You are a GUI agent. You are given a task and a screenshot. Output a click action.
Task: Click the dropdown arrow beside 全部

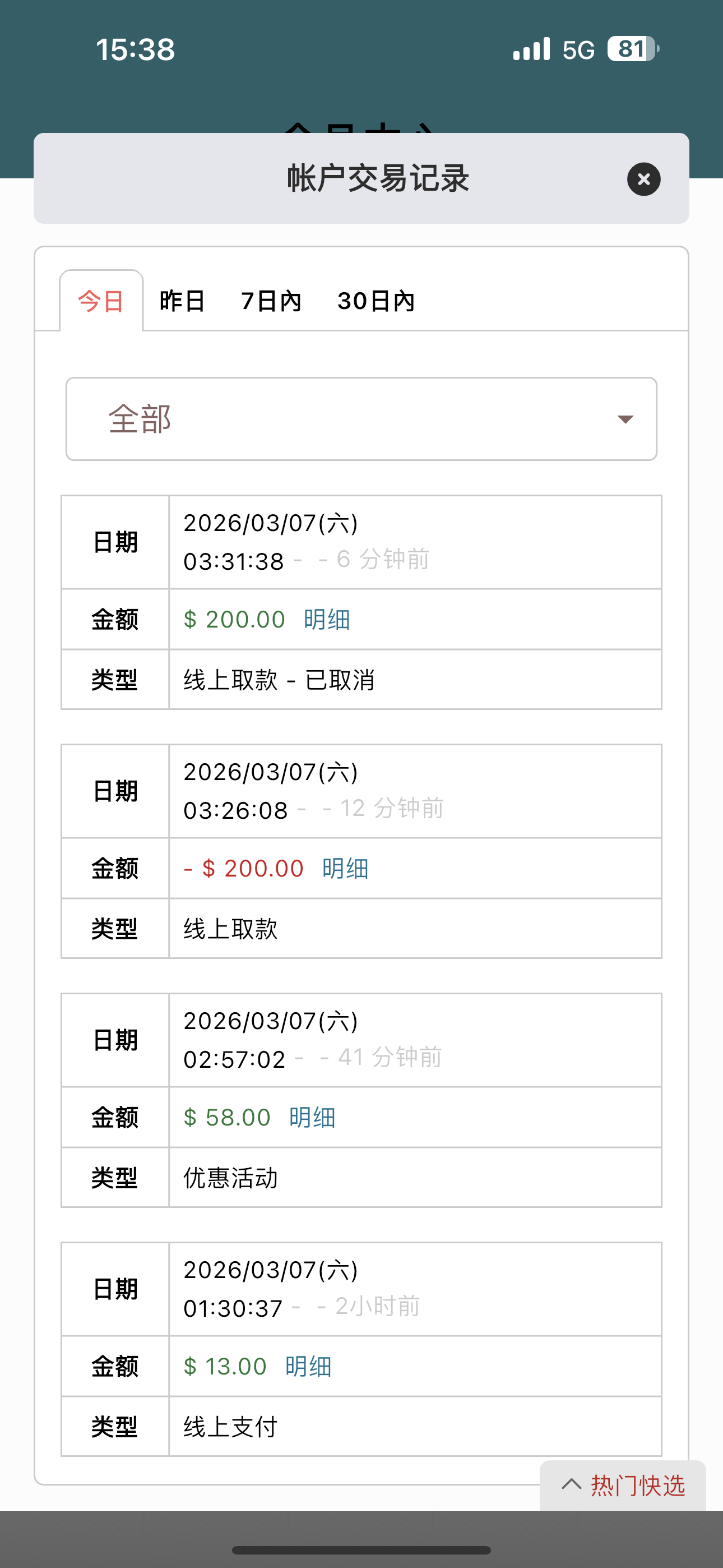(x=625, y=419)
